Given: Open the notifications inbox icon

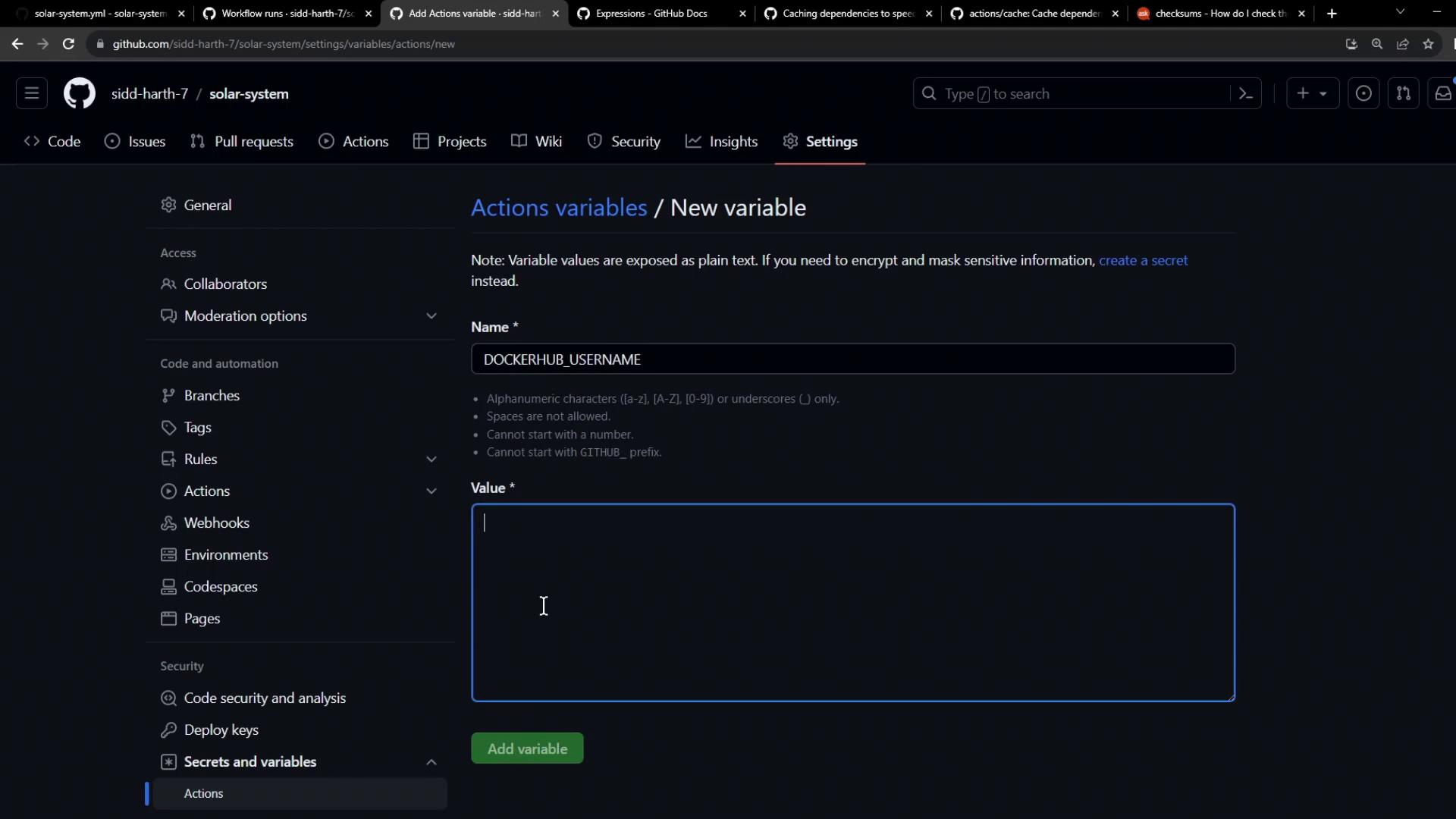Looking at the screenshot, I should [x=1442, y=94].
